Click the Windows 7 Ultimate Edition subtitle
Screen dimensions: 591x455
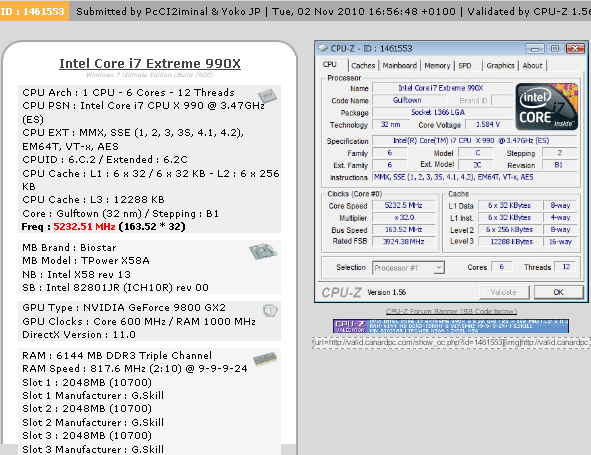(150, 75)
